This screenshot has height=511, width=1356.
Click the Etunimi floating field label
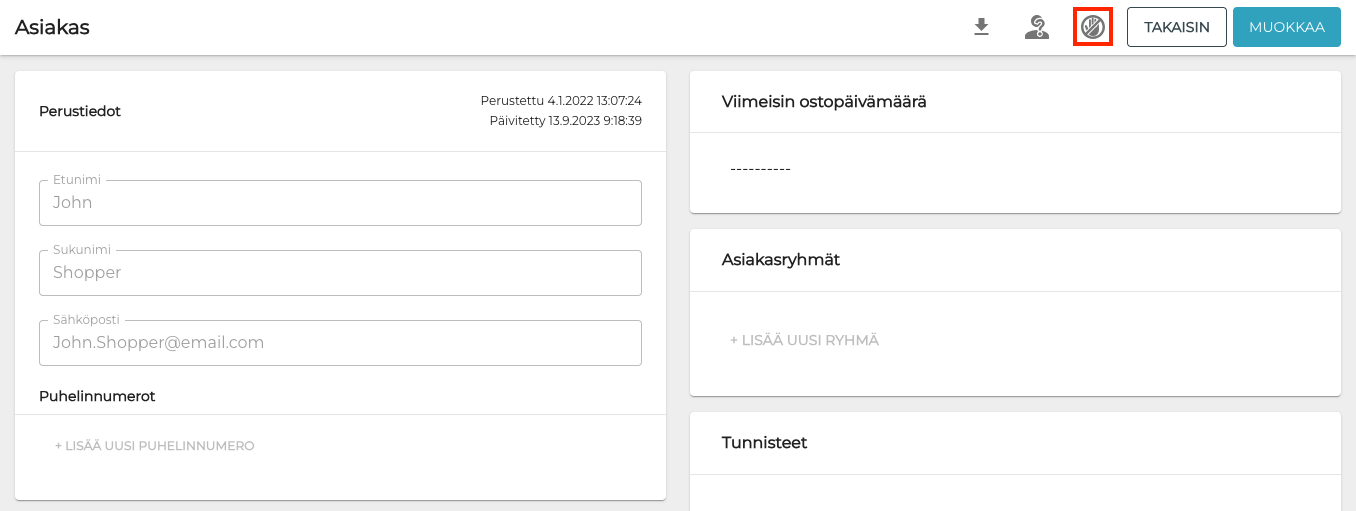(x=77, y=180)
